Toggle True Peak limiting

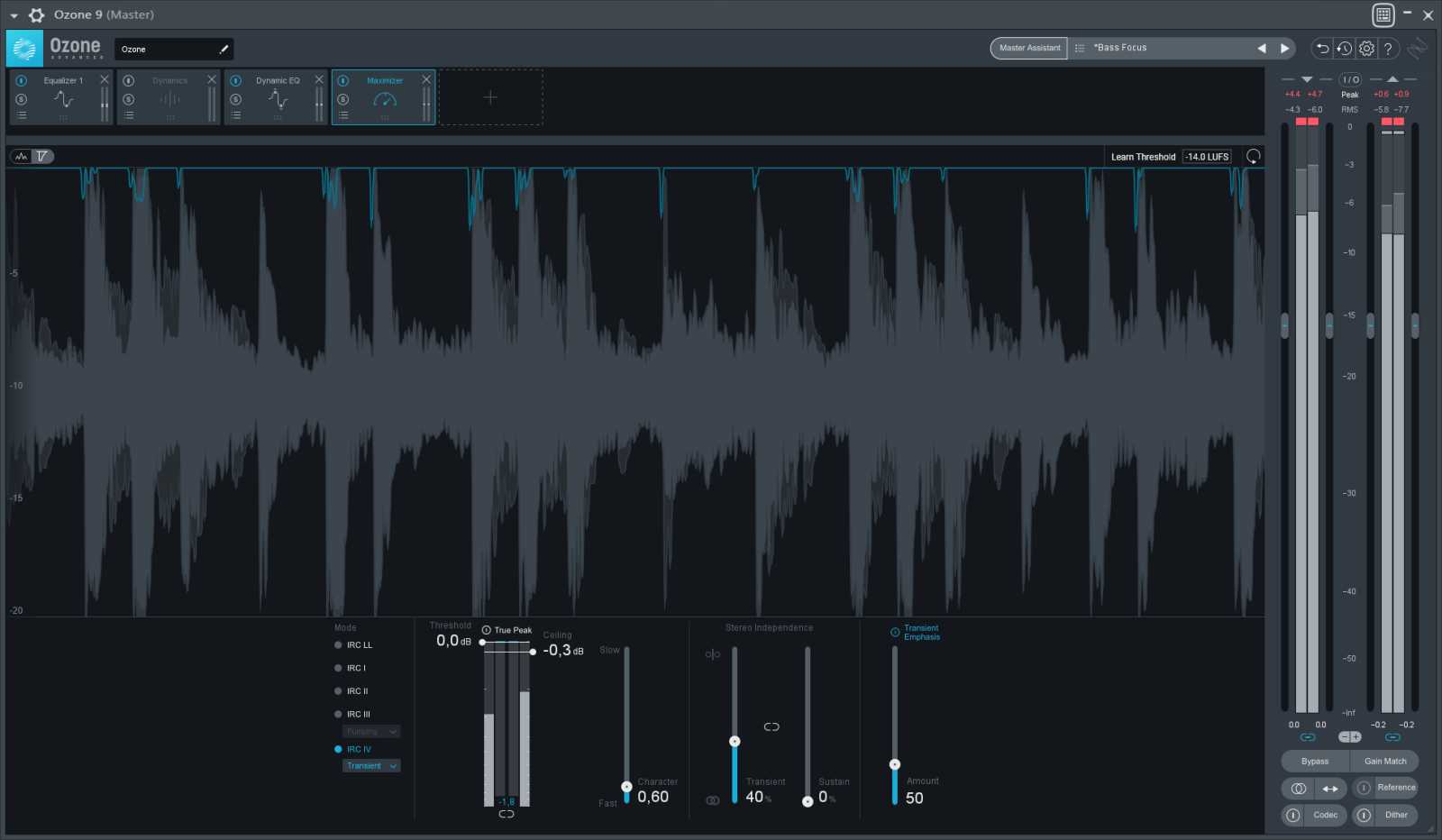click(x=487, y=630)
